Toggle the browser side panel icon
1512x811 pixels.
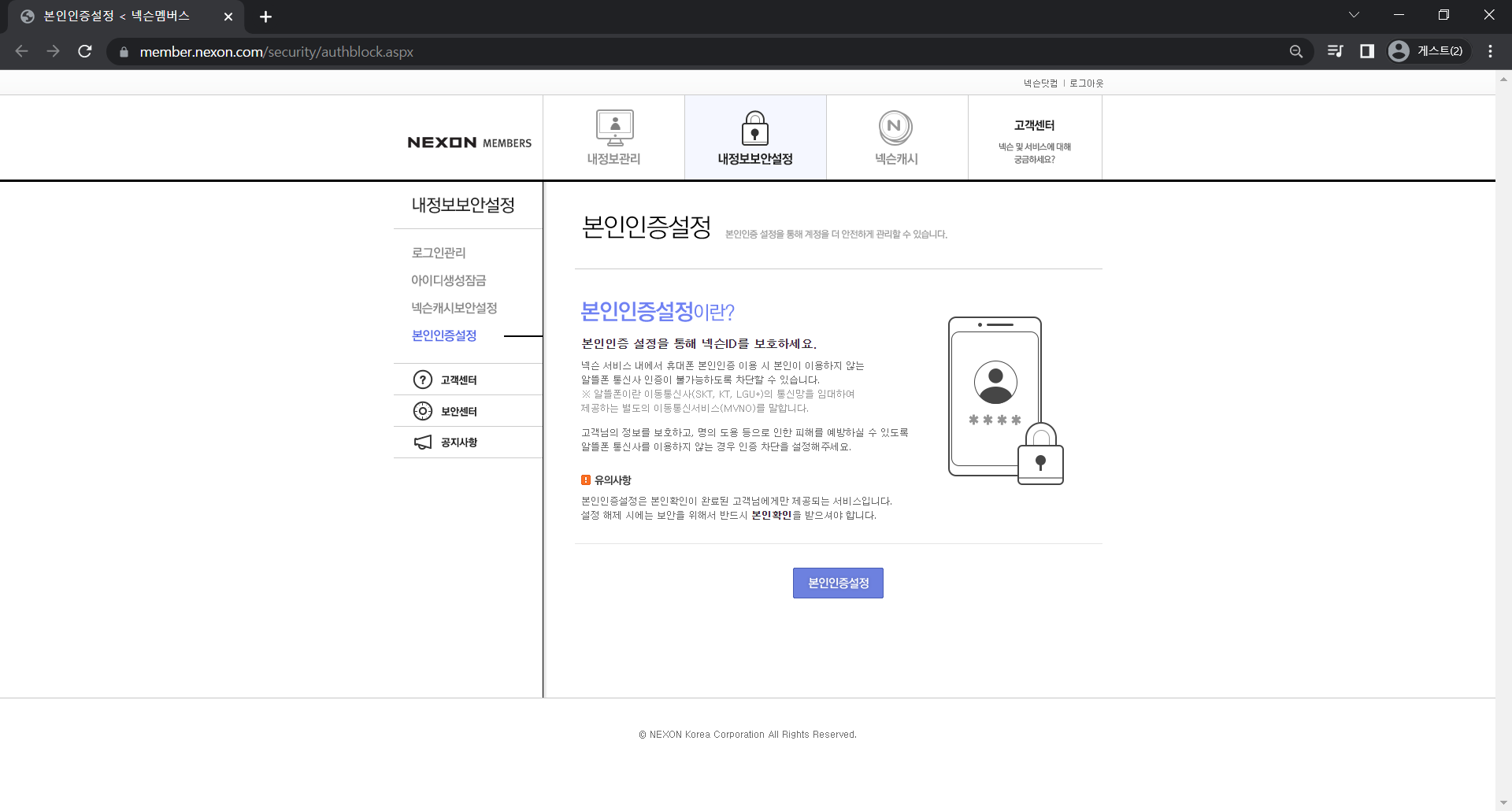pyautogui.click(x=1367, y=51)
